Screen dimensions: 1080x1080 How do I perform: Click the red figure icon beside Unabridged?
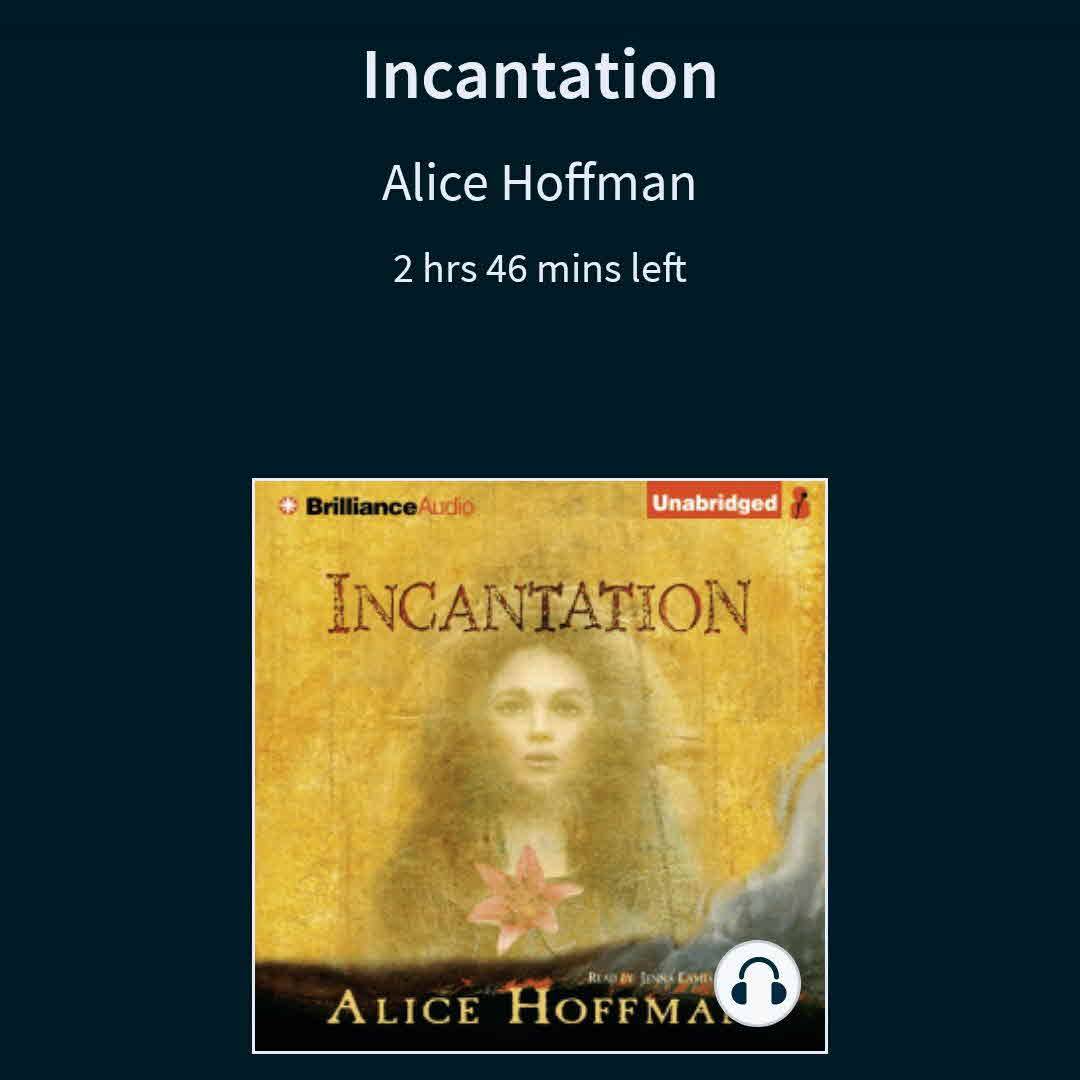(800, 501)
